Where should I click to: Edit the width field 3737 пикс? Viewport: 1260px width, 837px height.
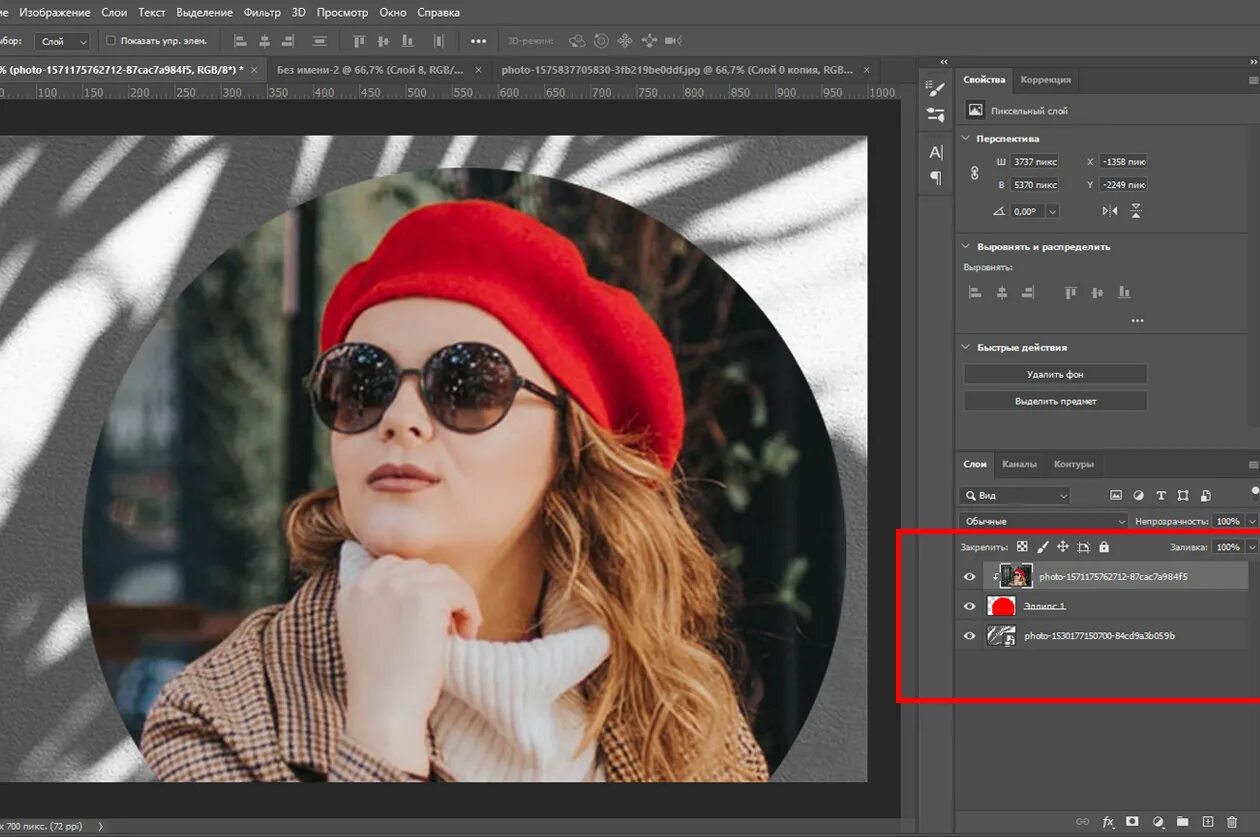coord(1034,162)
